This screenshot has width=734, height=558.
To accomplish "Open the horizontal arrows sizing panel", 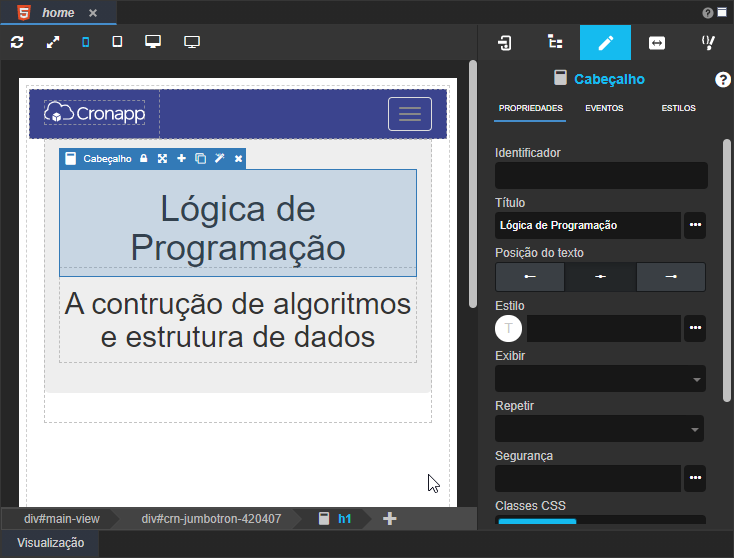I will coord(657,43).
